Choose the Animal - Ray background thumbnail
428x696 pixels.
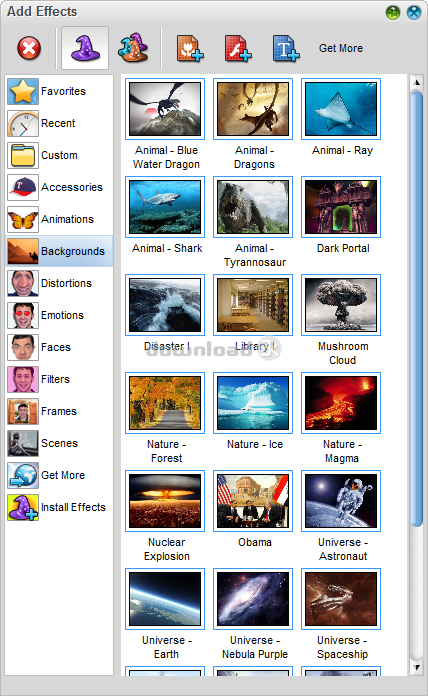341,109
